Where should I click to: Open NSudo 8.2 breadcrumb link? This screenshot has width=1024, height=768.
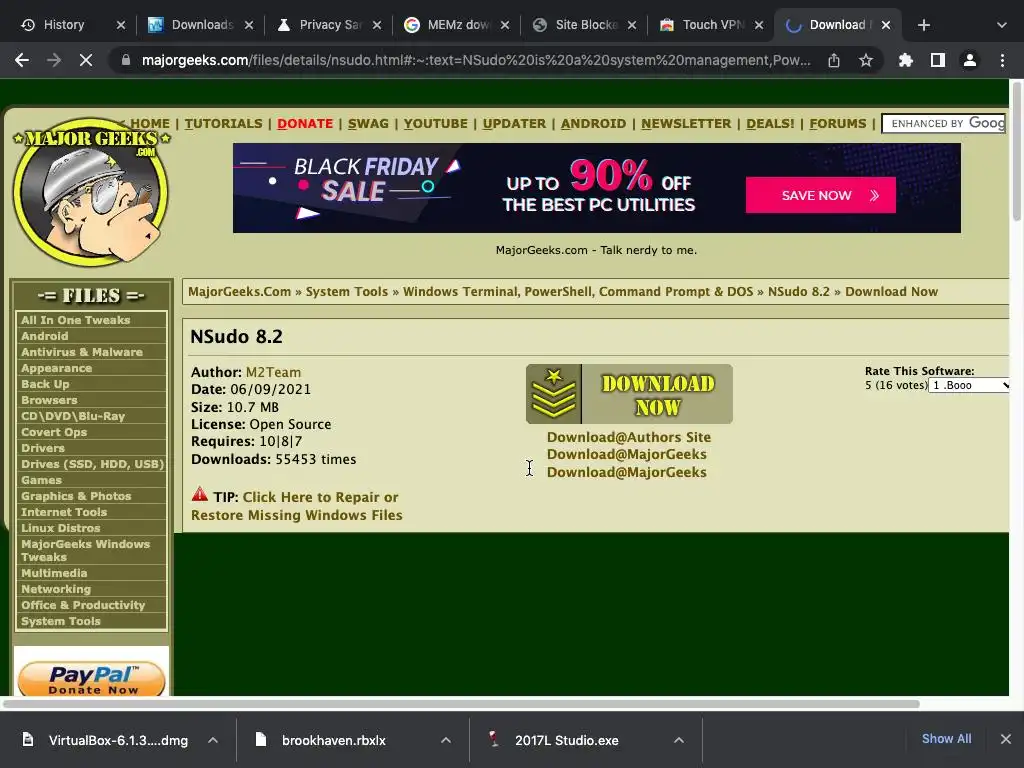pos(798,291)
